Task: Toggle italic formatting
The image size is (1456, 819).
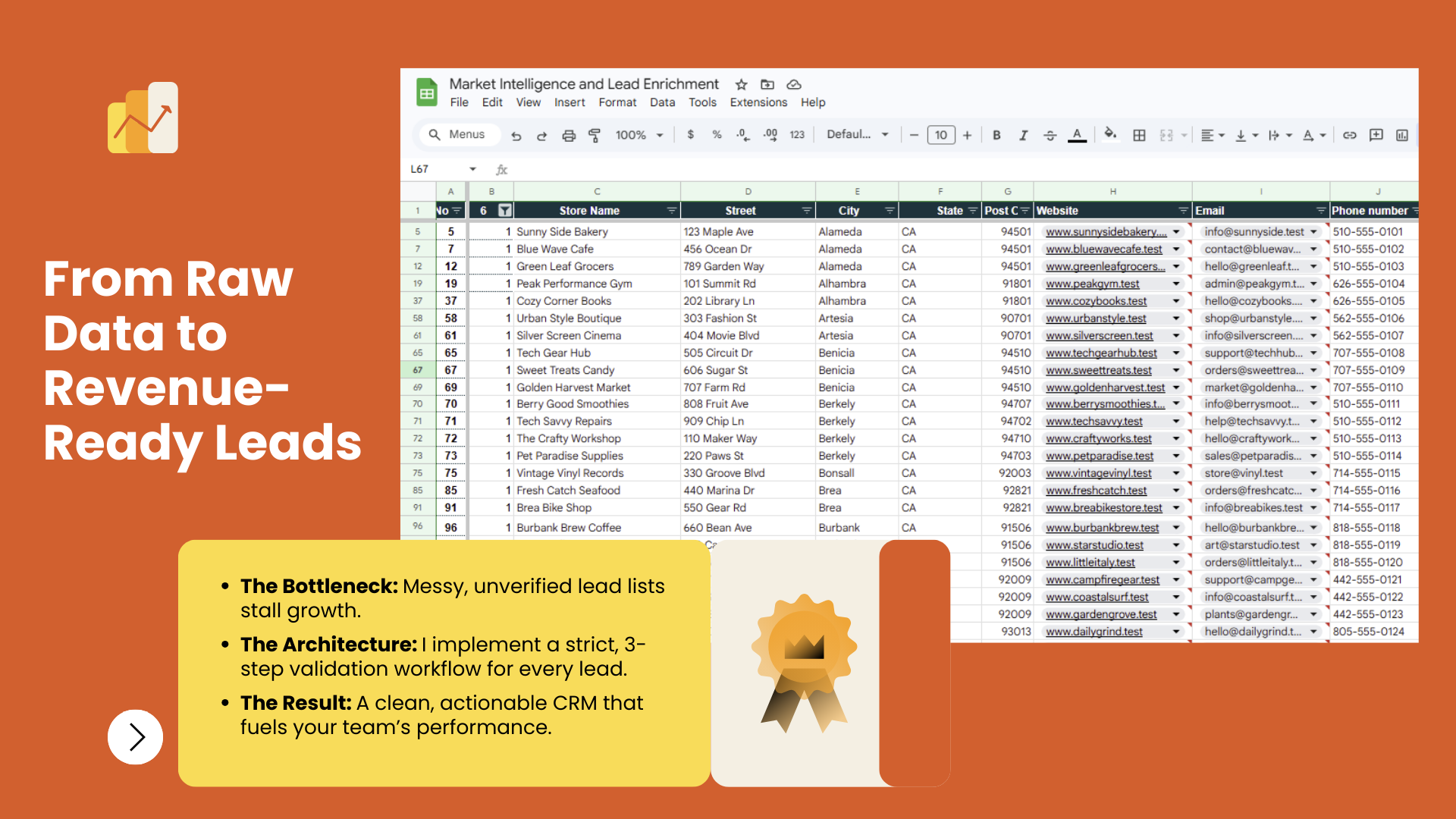Action: tap(1023, 135)
